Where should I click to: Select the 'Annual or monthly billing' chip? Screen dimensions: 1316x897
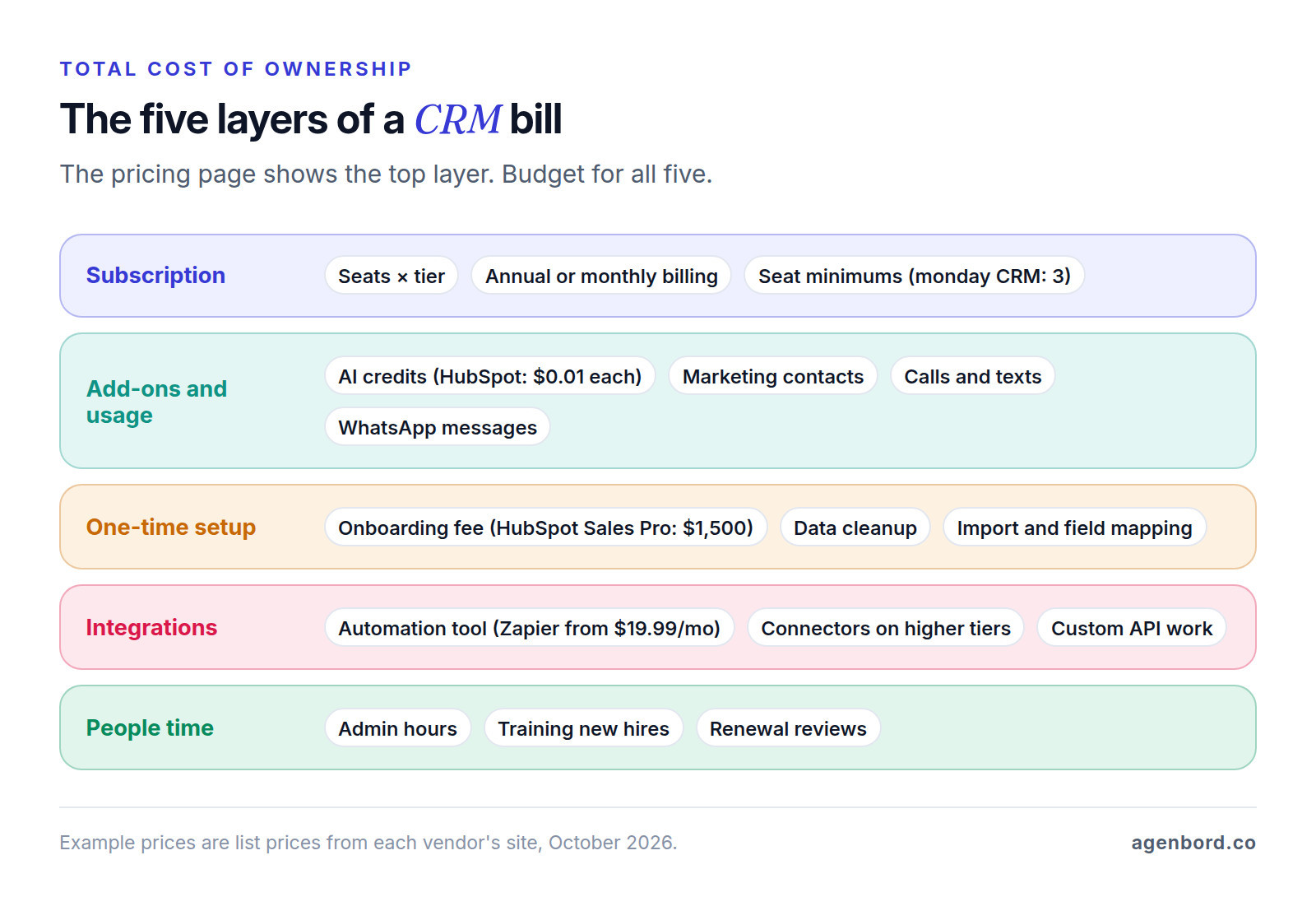[601, 276]
